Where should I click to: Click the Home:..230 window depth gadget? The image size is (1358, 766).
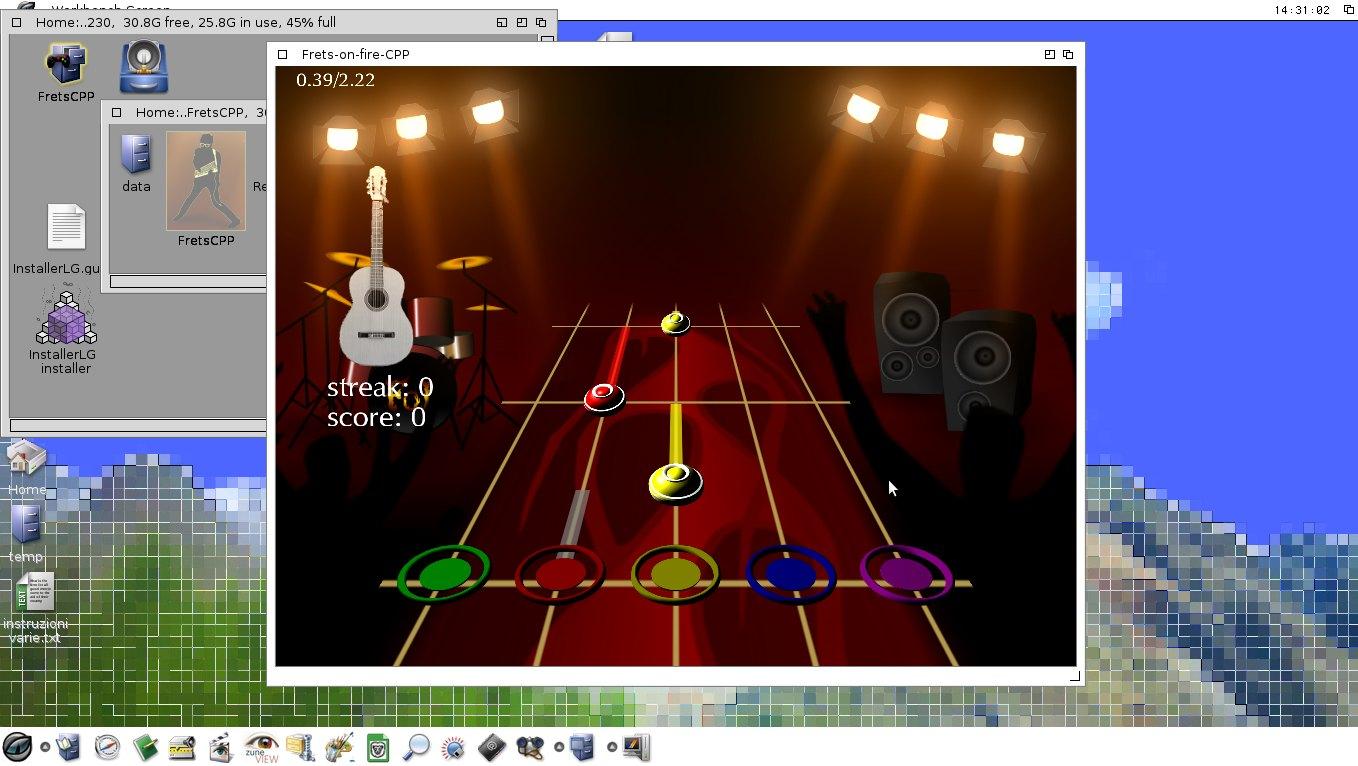(541, 22)
